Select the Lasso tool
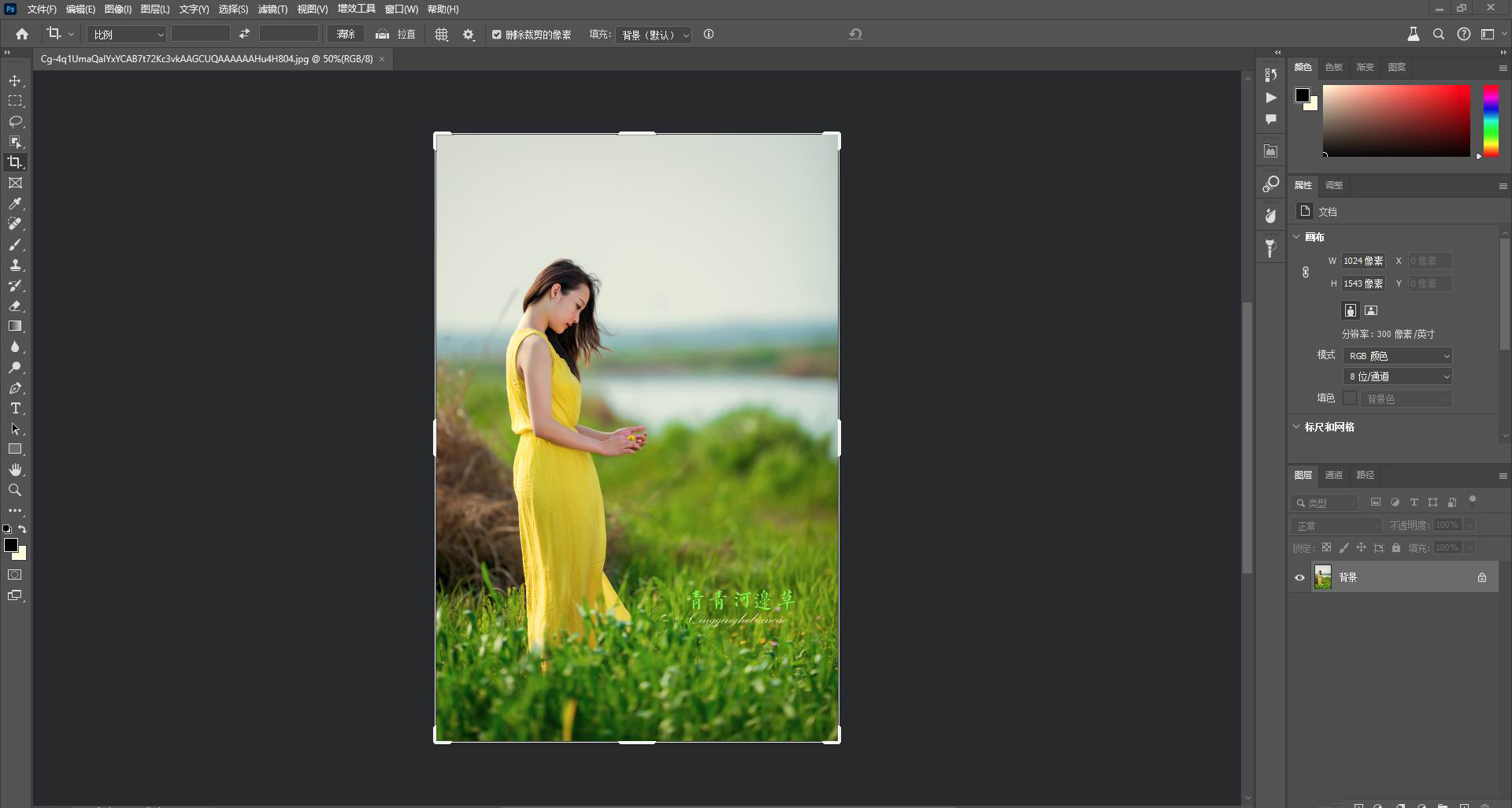The image size is (1512, 808). tap(15, 122)
